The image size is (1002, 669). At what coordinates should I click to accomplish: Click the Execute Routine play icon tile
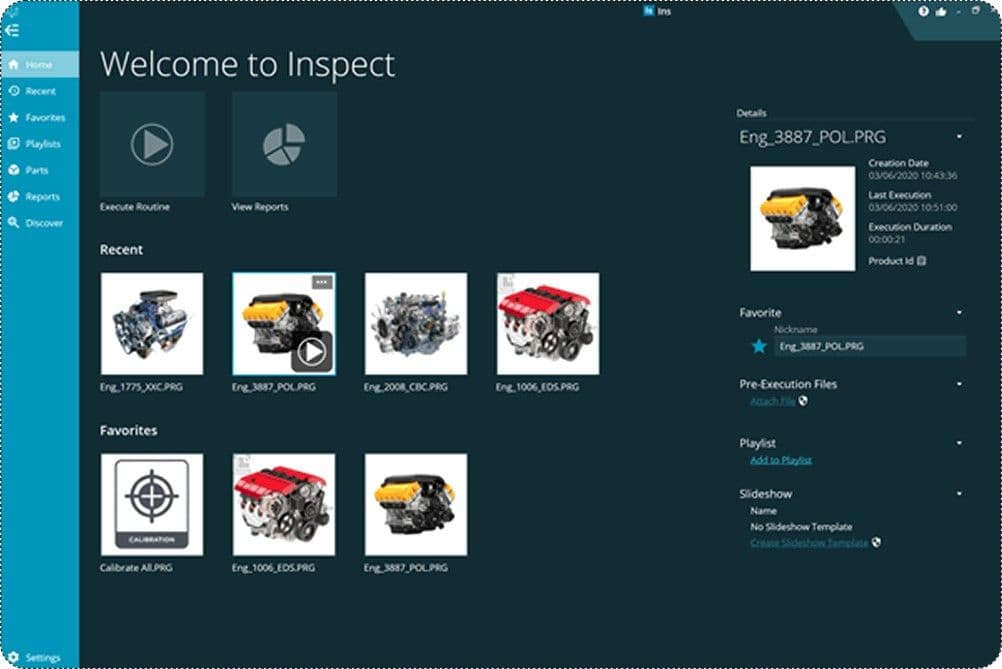click(152, 145)
